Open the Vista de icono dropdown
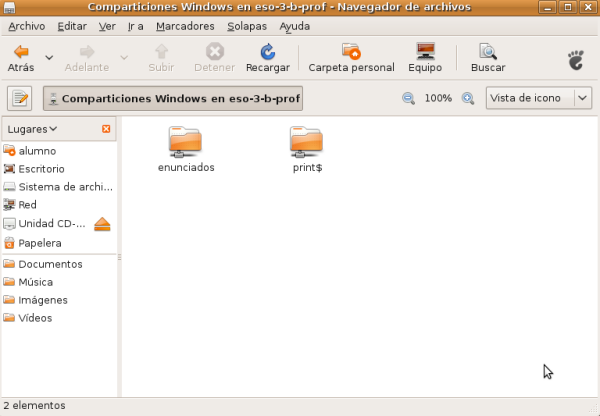Viewport: 600px width, 416px height. (x=539, y=99)
